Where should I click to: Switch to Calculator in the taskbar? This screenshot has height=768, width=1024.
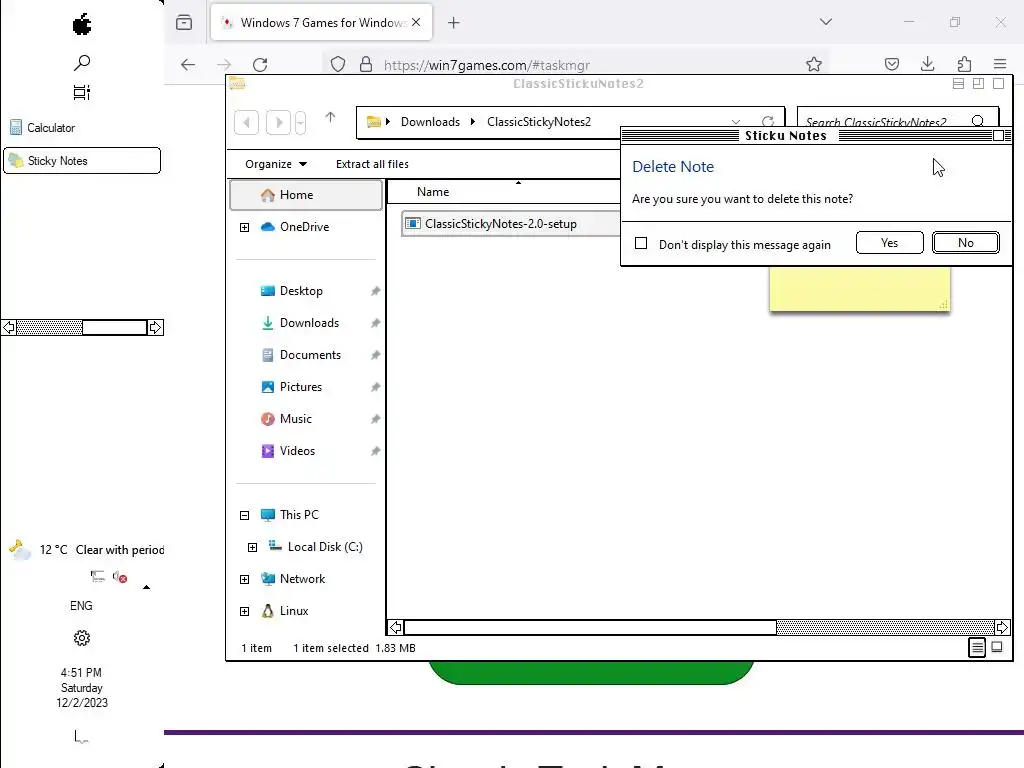(x=82, y=128)
